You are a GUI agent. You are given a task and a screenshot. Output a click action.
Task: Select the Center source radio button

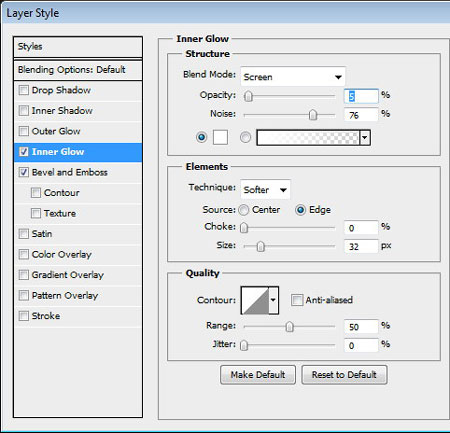click(244, 210)
